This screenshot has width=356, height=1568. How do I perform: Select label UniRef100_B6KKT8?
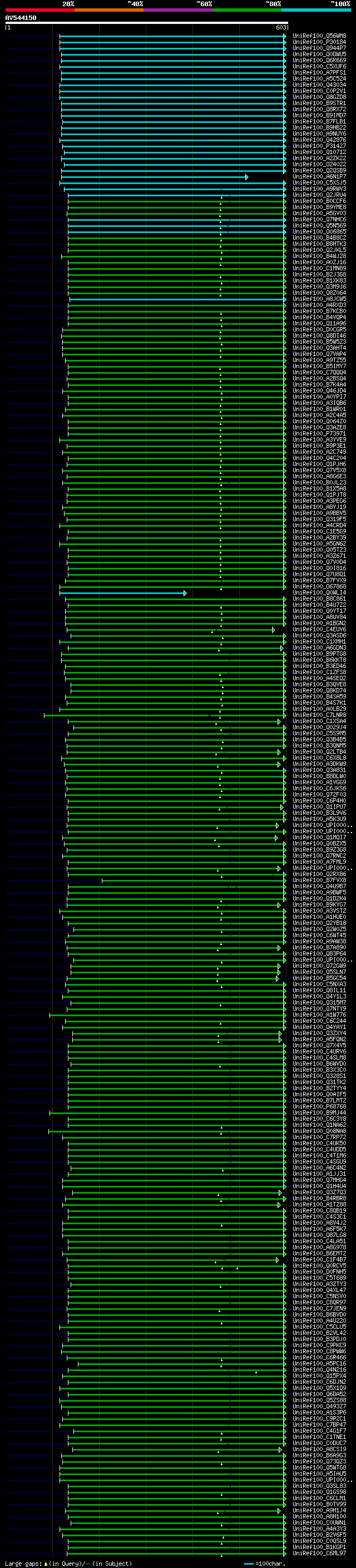(x=319, y=660)
